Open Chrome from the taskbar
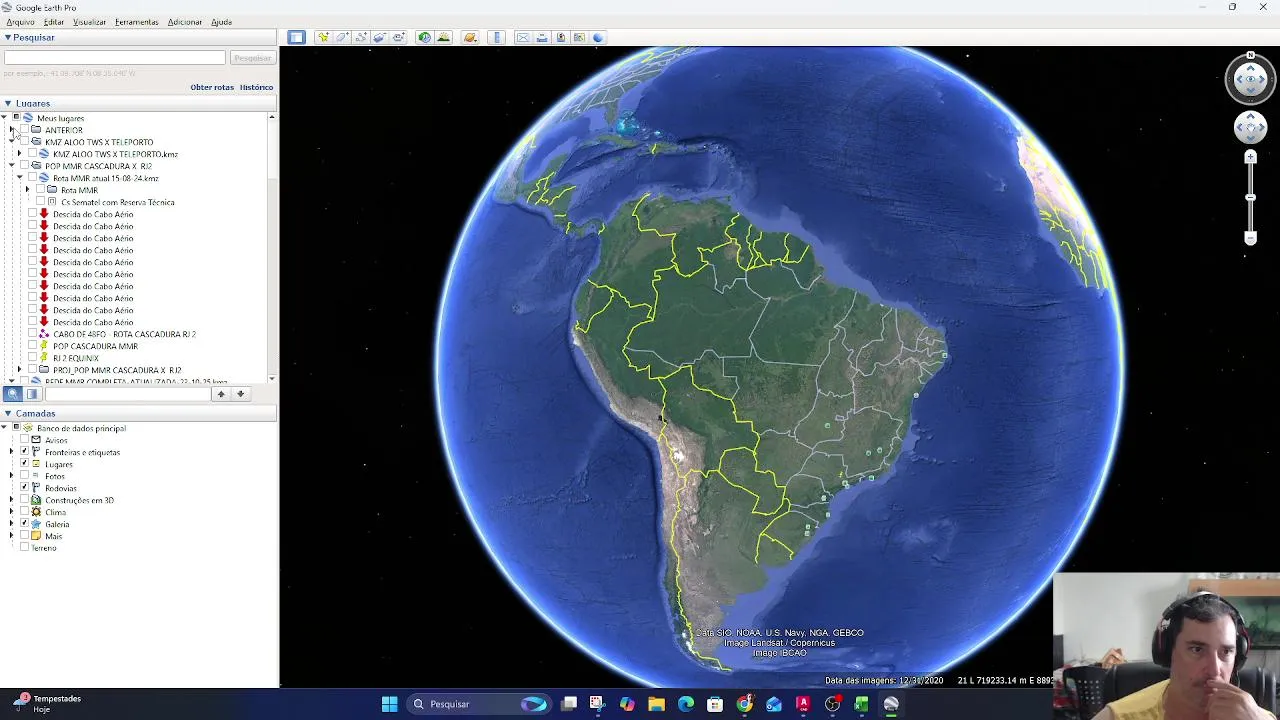Screen dimensions: 1280x720 coord(744,704)
